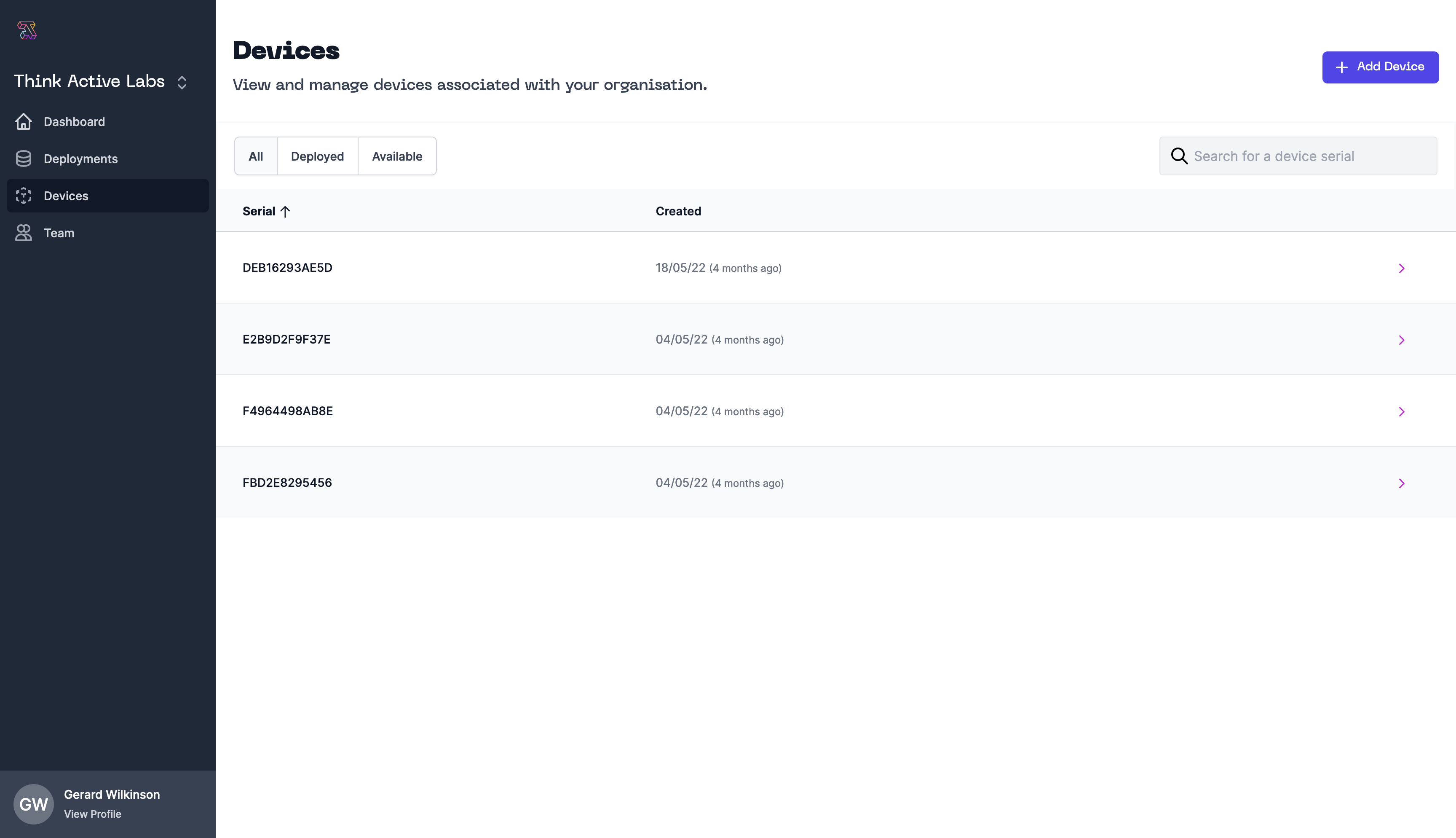Click F4964498AB8E device row
Screen dimensions: 1456x838
pos(835,410)
